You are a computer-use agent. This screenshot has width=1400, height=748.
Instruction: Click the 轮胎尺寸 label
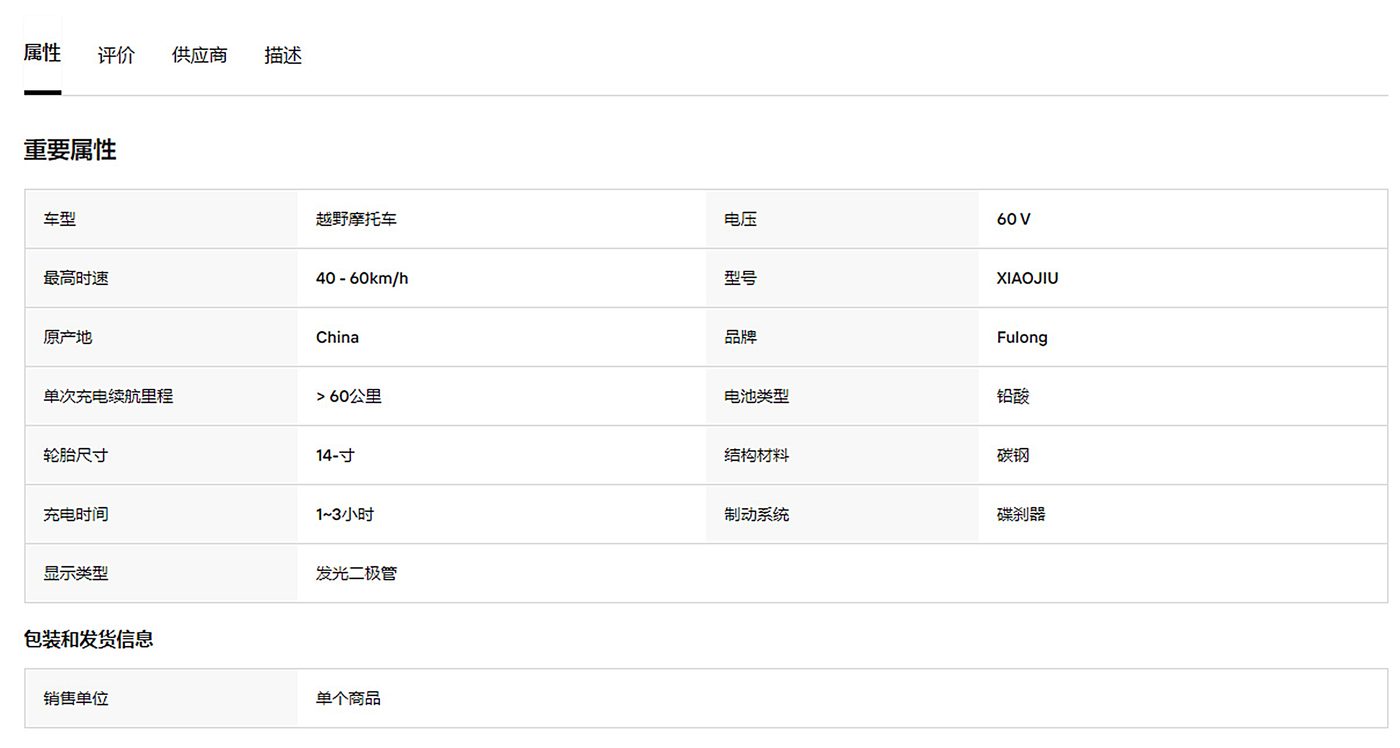[76, 455]
